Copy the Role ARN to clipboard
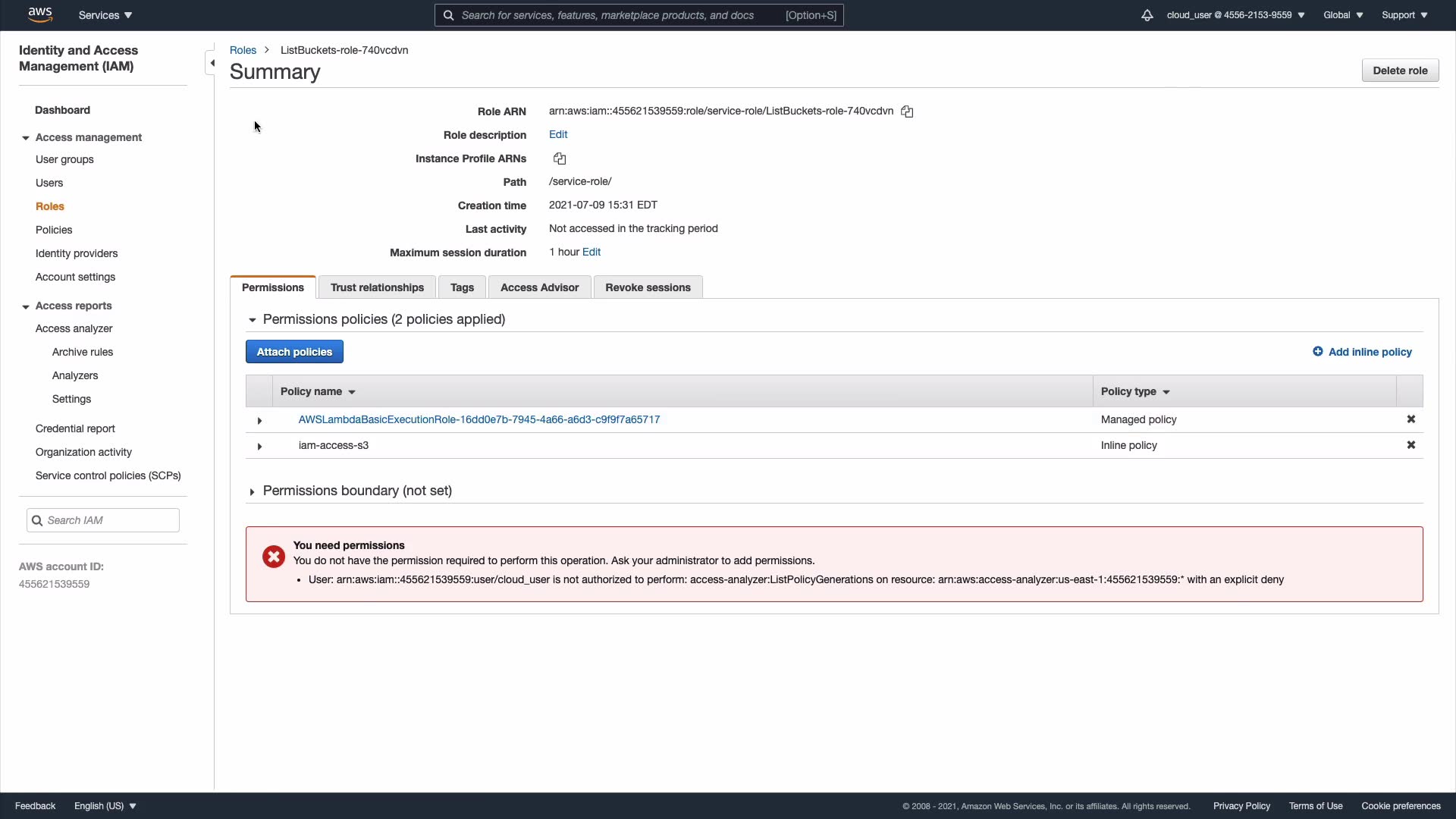This screenshot has height=819, width=1456. point(907,111)
